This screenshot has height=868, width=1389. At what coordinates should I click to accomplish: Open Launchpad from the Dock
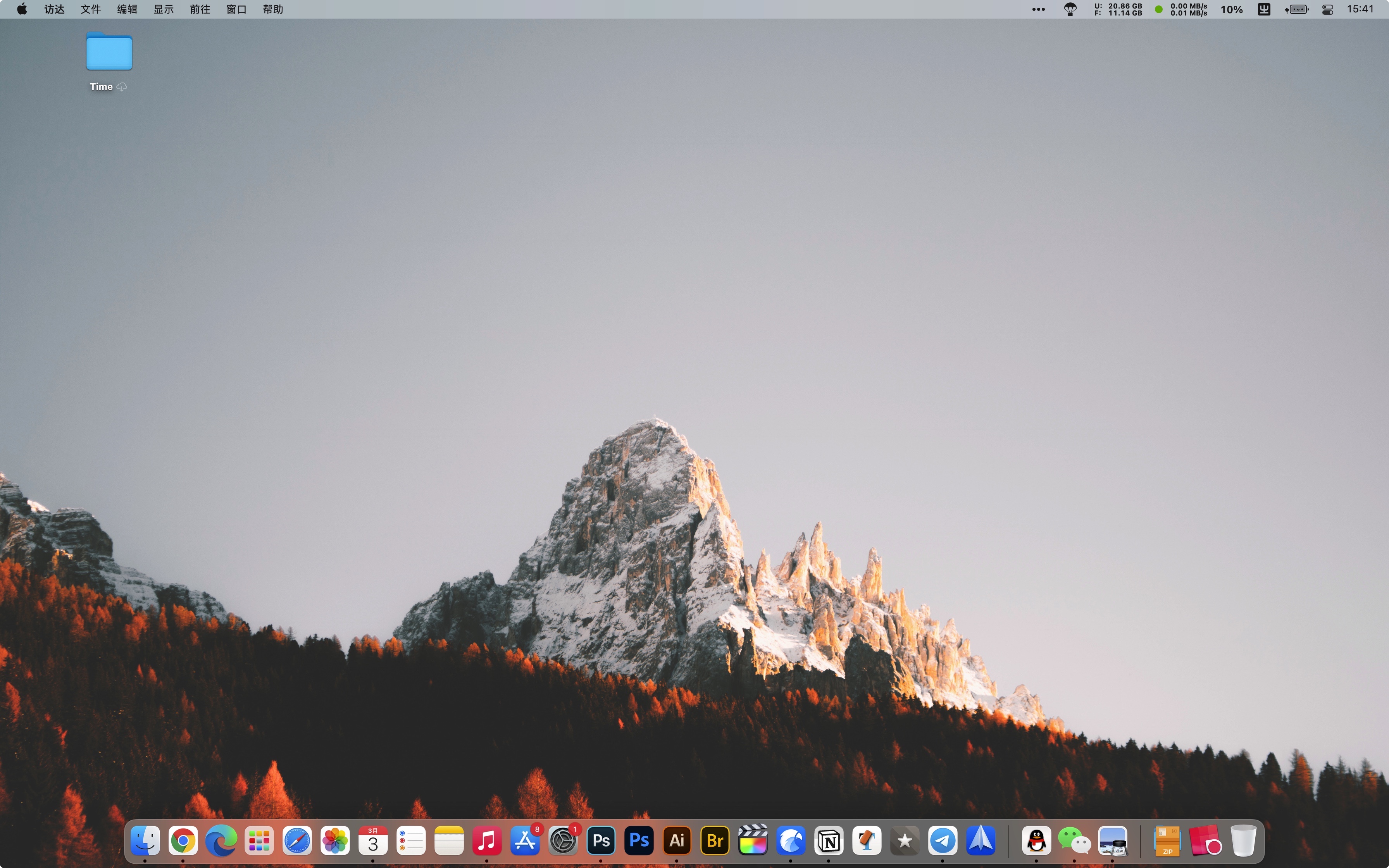[259, 840]
